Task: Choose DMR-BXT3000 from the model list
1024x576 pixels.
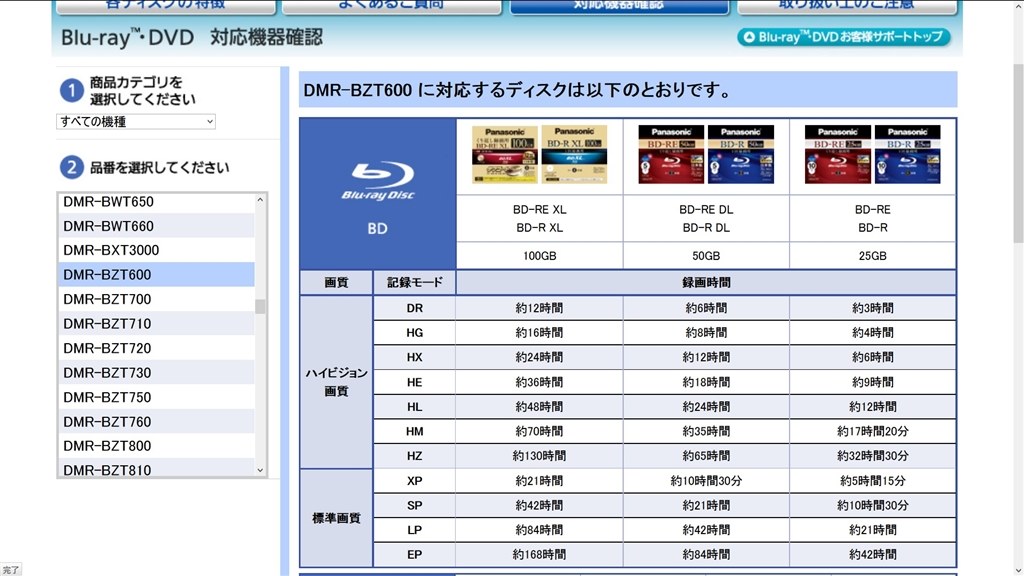Action: pyautogui.click(x=156, y=250)
